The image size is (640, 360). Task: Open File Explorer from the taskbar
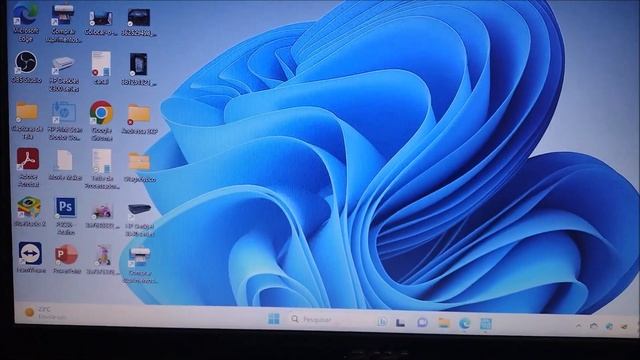443,323
